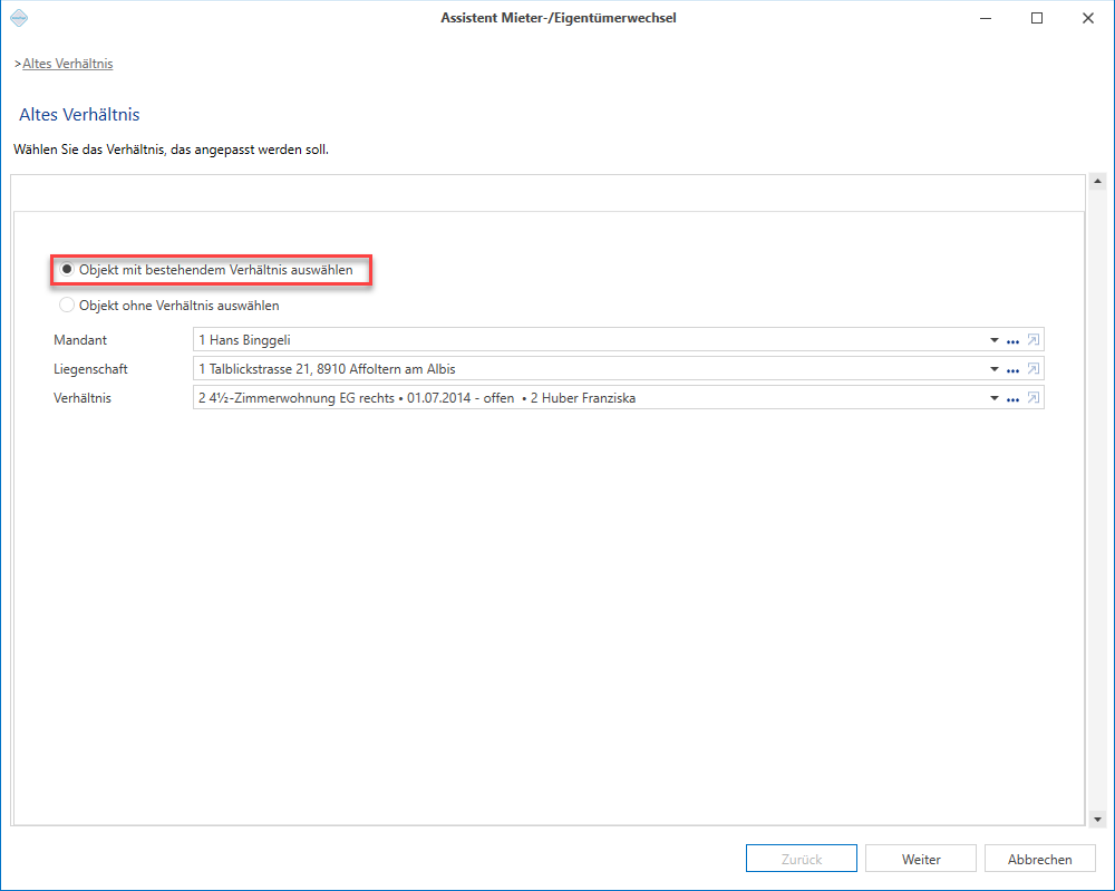Click the scrollbar up arrow
The width and height of the screenshot is (1115, 891).
[1097, 182]
